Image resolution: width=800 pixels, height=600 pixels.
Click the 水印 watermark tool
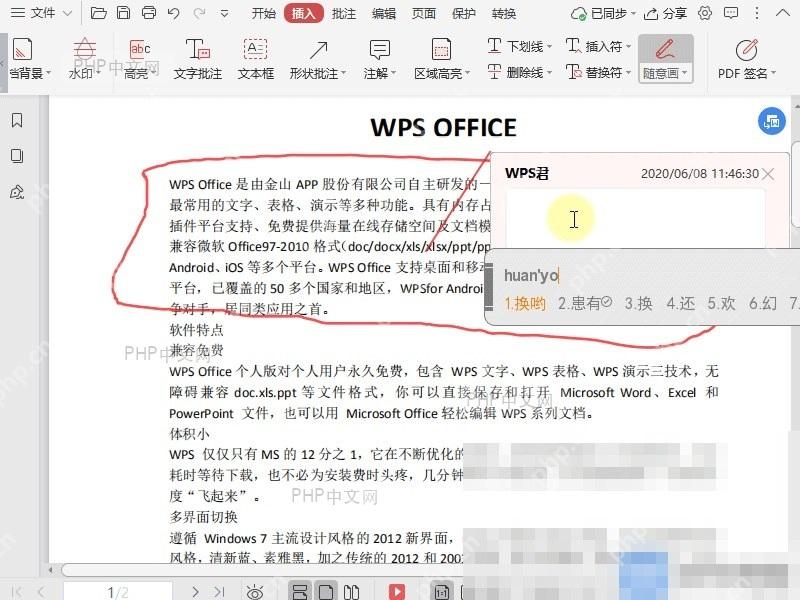point(84,60)
